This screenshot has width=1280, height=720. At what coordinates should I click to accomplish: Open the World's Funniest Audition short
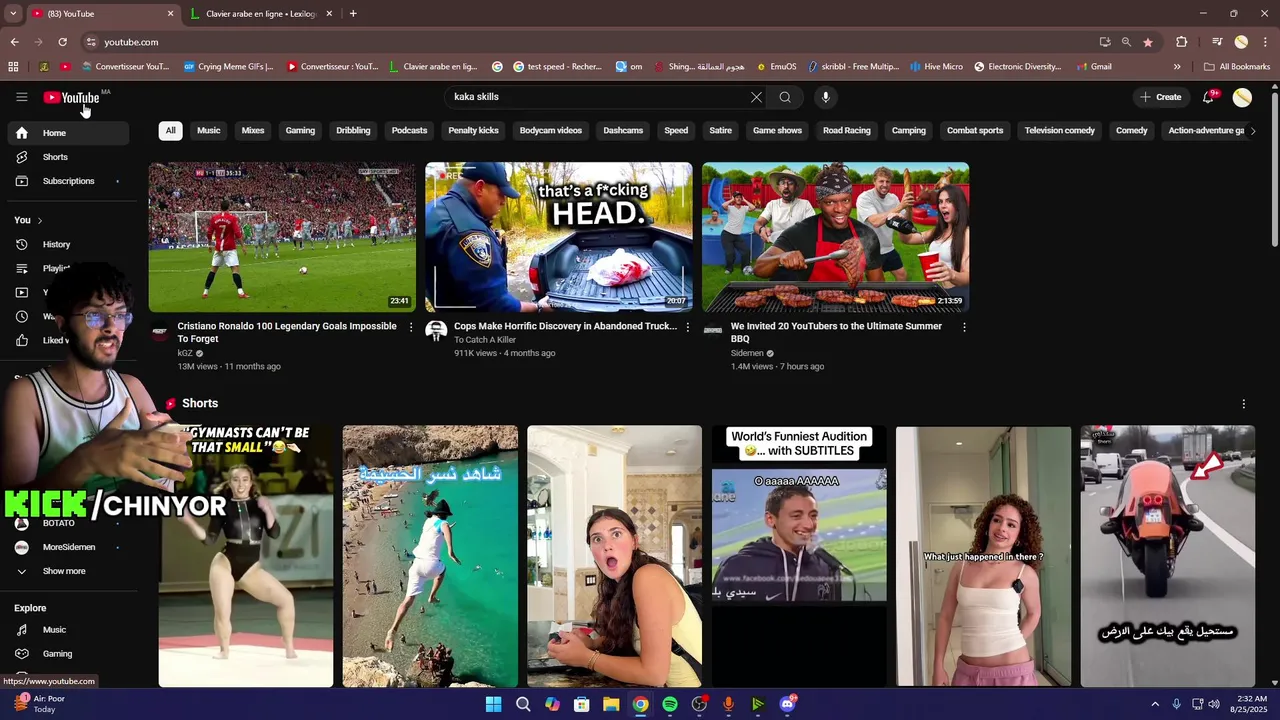click(799, 556)
